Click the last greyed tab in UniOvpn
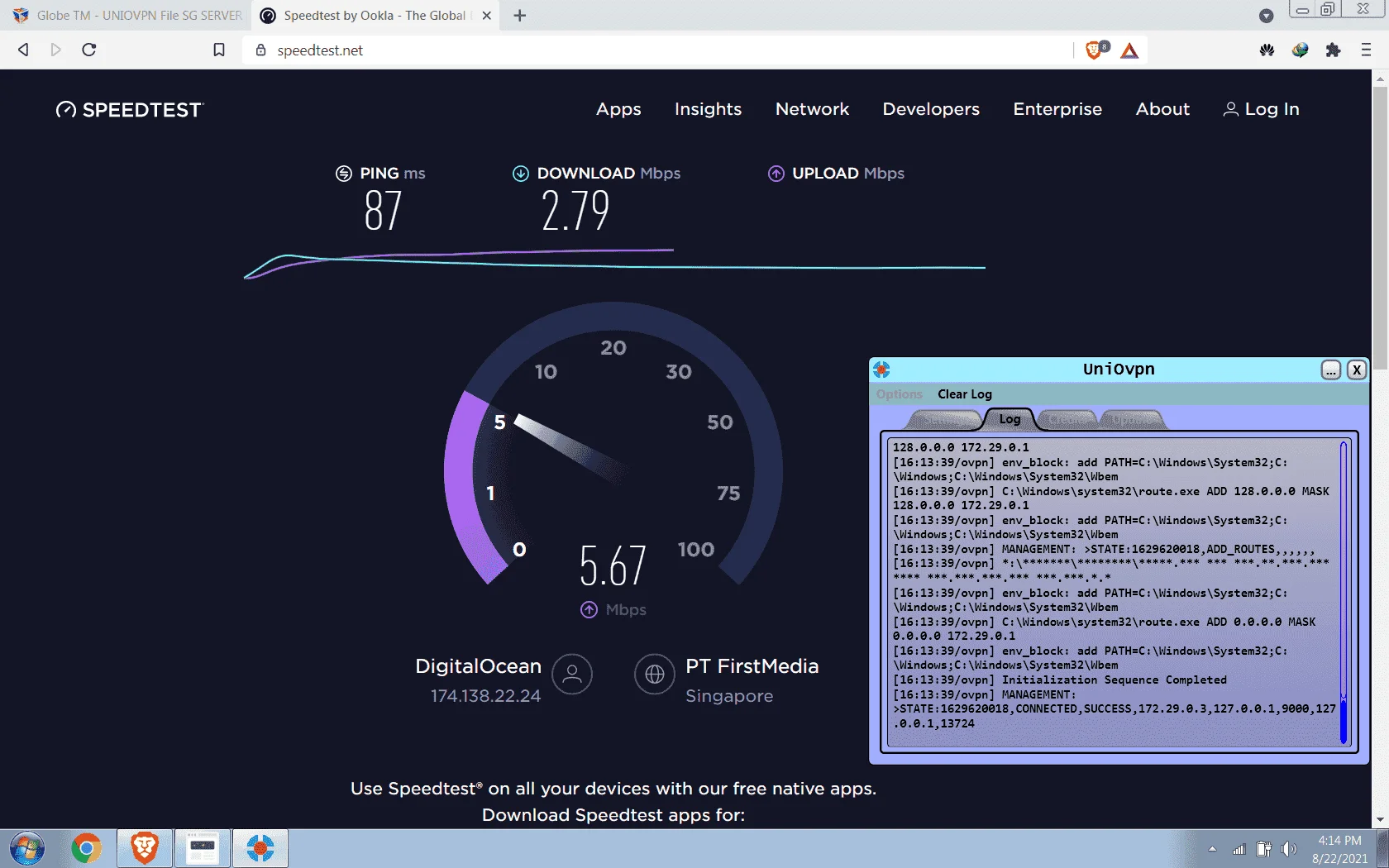Image resolution: width=1389 pixels, height=868 pixels. (x=1132, y=420)
